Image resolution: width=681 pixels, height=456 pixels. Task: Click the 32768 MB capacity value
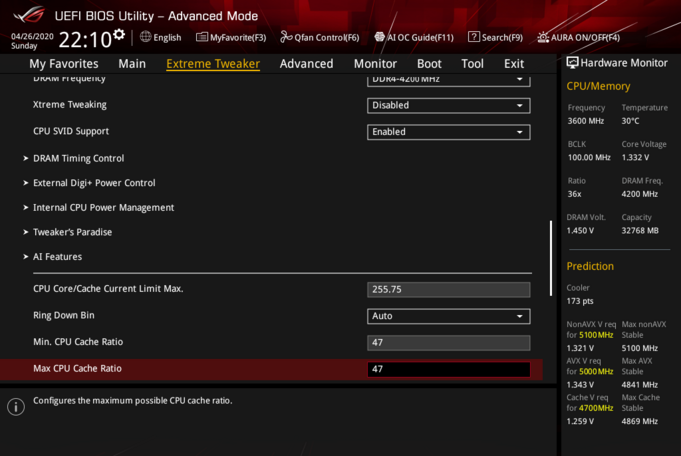tap(640, 231)
